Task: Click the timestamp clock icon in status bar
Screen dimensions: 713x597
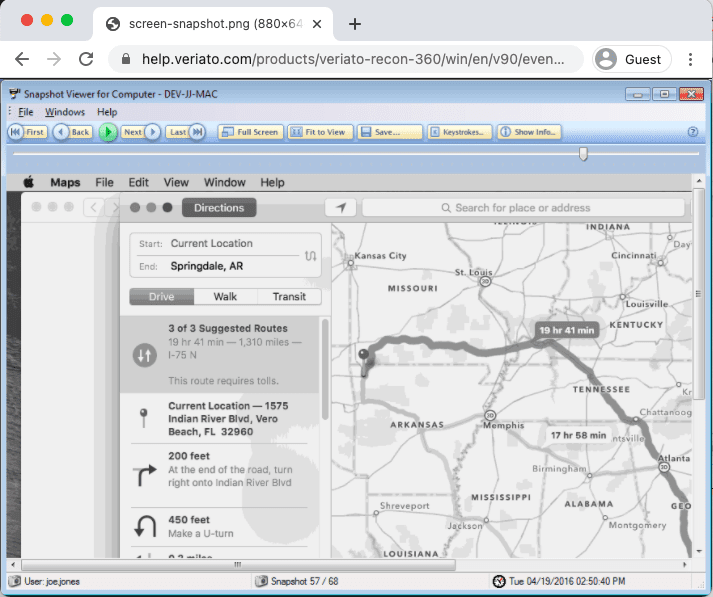Action: coord(499,581)
